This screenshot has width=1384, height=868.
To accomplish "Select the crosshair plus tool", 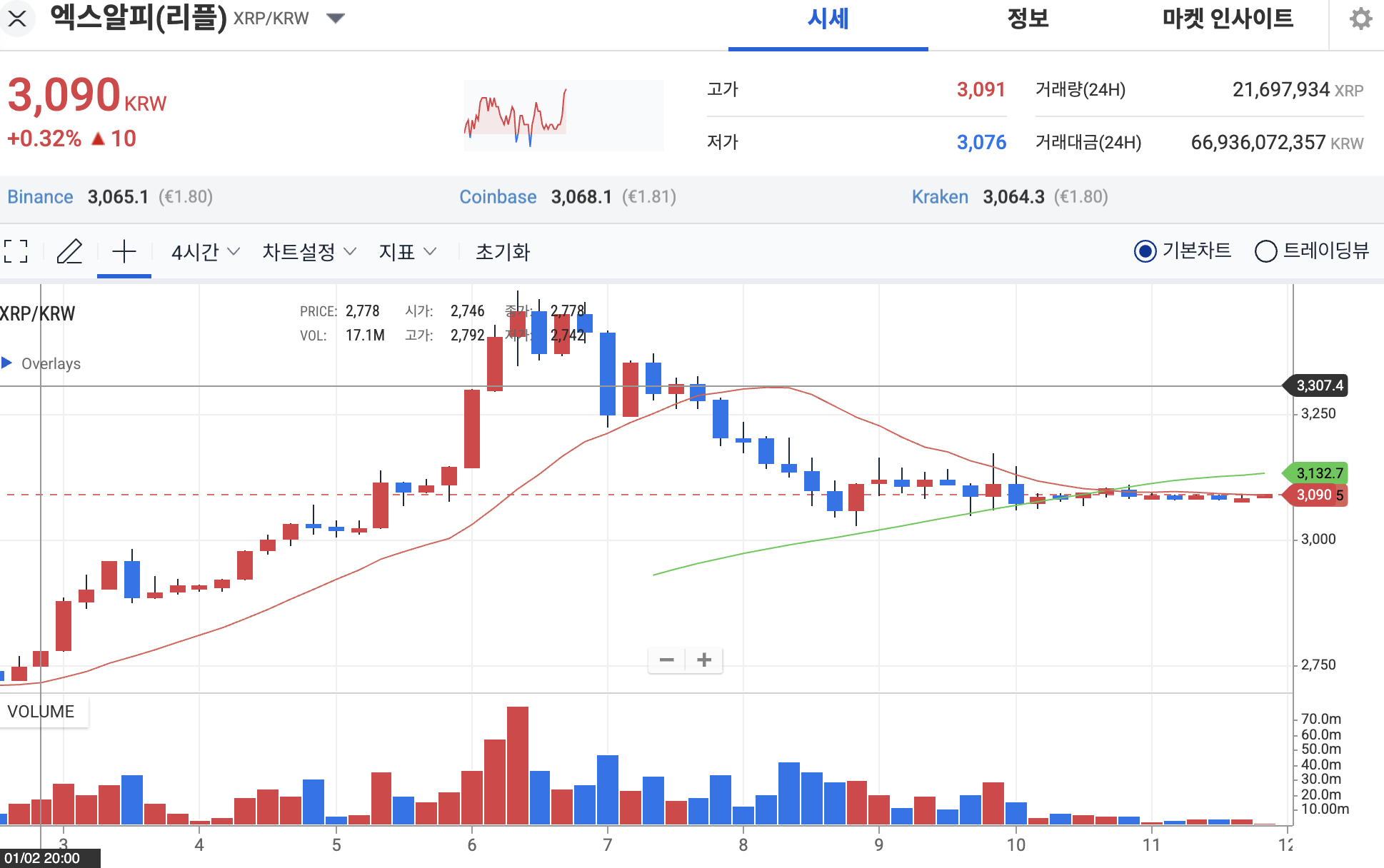I will pos(124,251).
